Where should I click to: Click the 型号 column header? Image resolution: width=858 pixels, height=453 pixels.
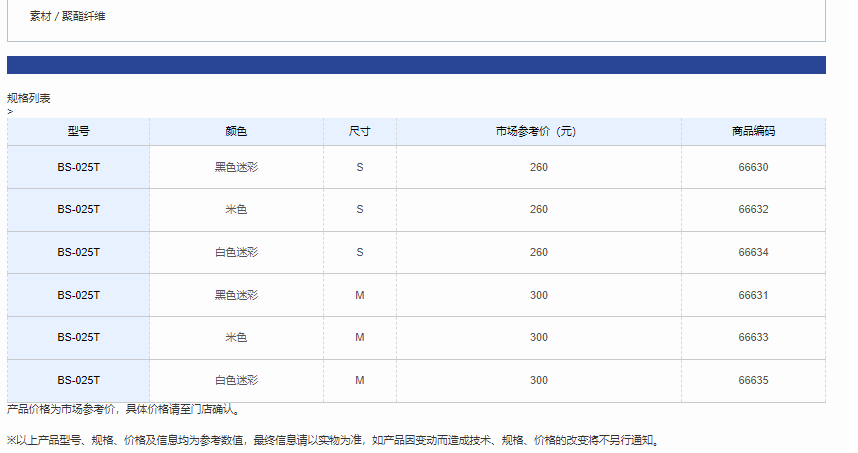(78, 131)
